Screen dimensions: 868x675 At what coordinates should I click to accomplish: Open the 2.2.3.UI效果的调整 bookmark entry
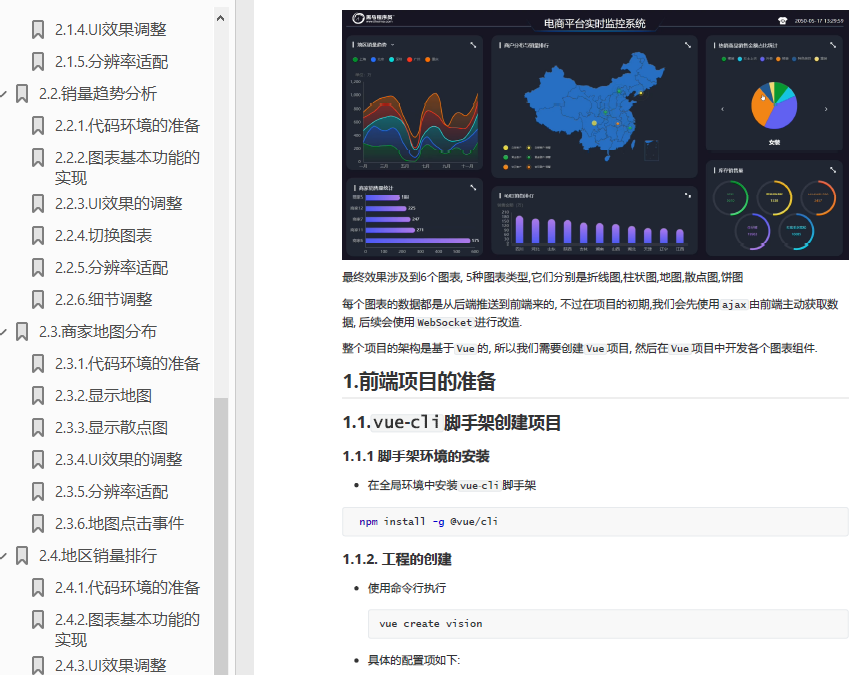tap(118, 203)
